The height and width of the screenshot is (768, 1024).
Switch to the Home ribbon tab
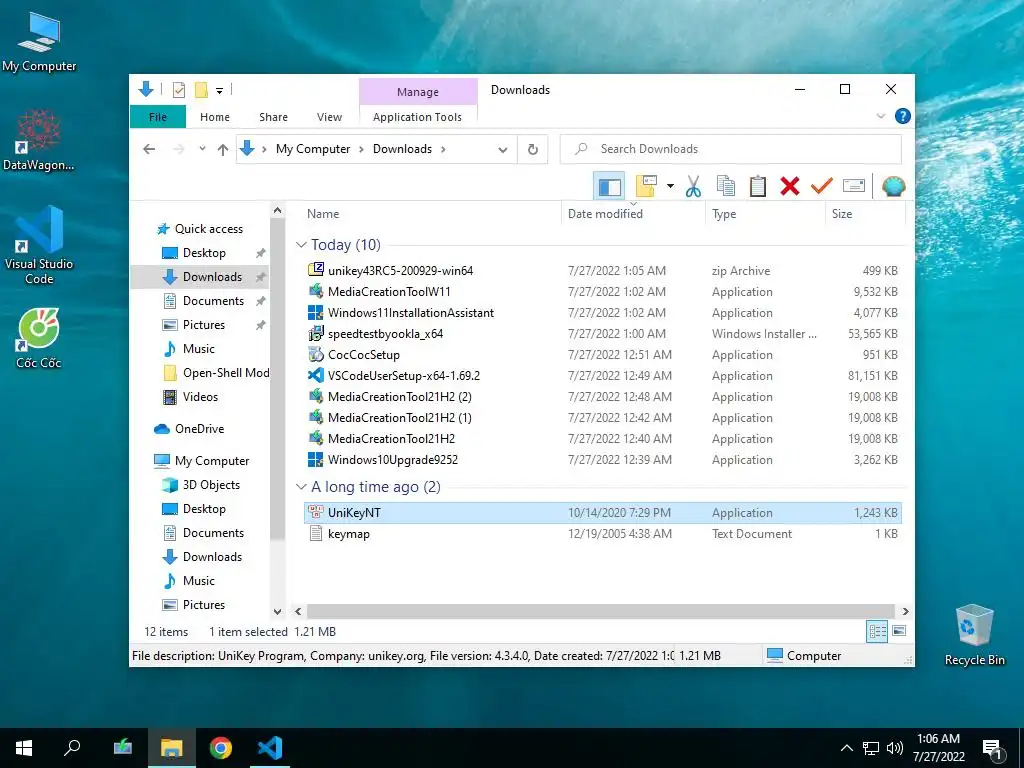(215, 117)
